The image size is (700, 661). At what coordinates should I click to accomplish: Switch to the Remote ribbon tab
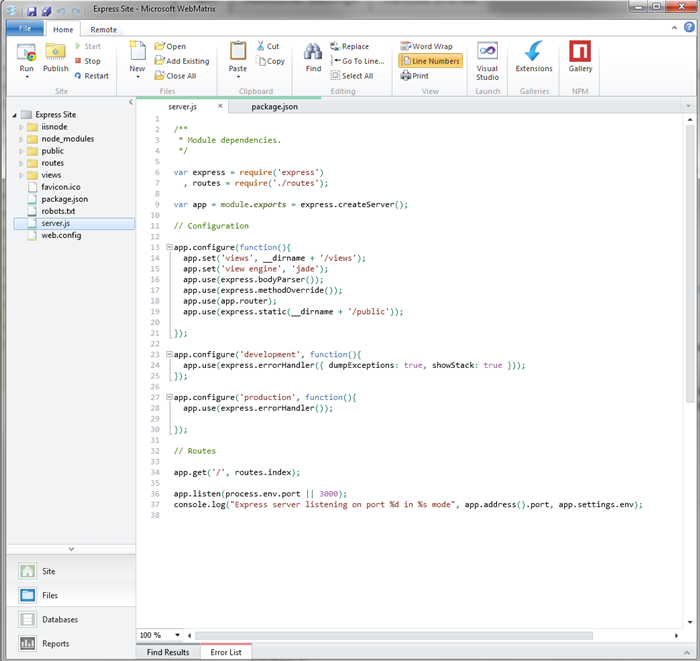[x=103, y=29]
